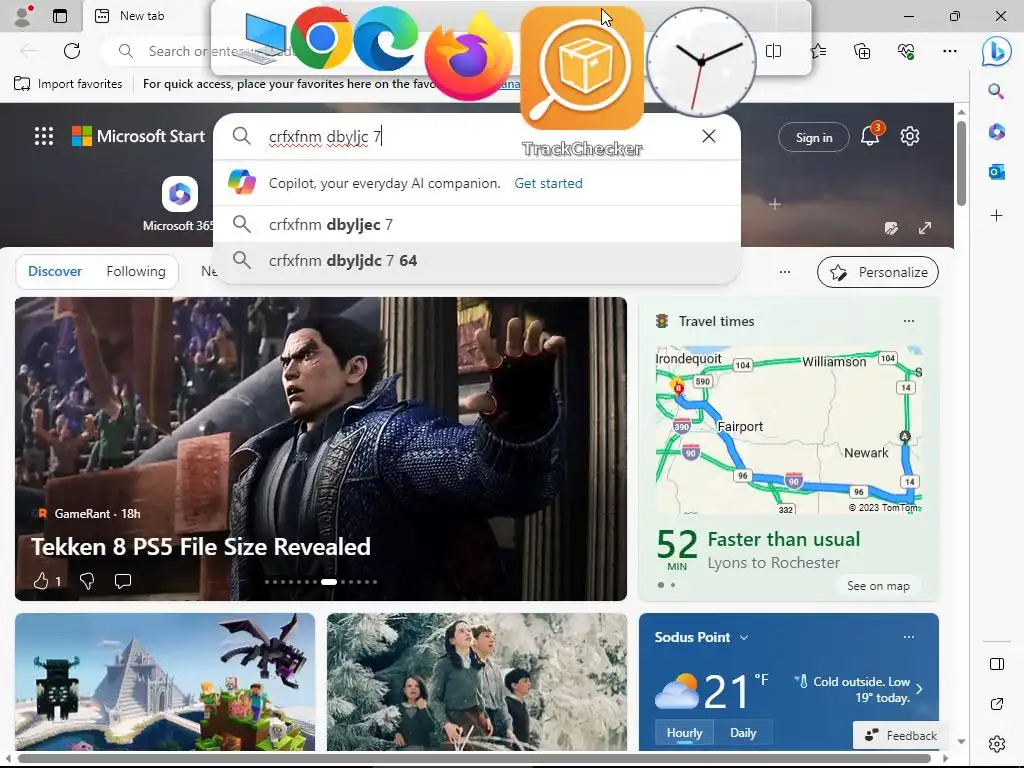
Task: Click the Microsoft 365 shortcut tile
Action: pos(180,202)
